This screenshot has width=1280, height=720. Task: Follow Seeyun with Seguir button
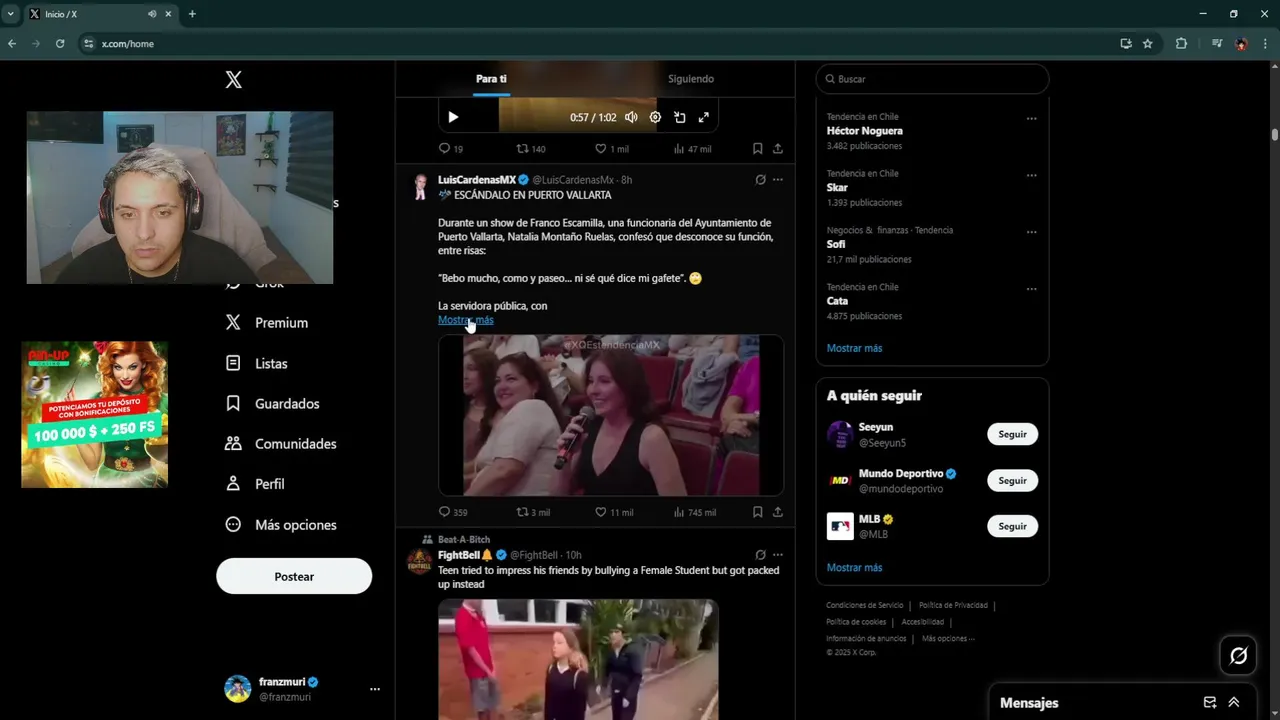[x=1012, y=434]
